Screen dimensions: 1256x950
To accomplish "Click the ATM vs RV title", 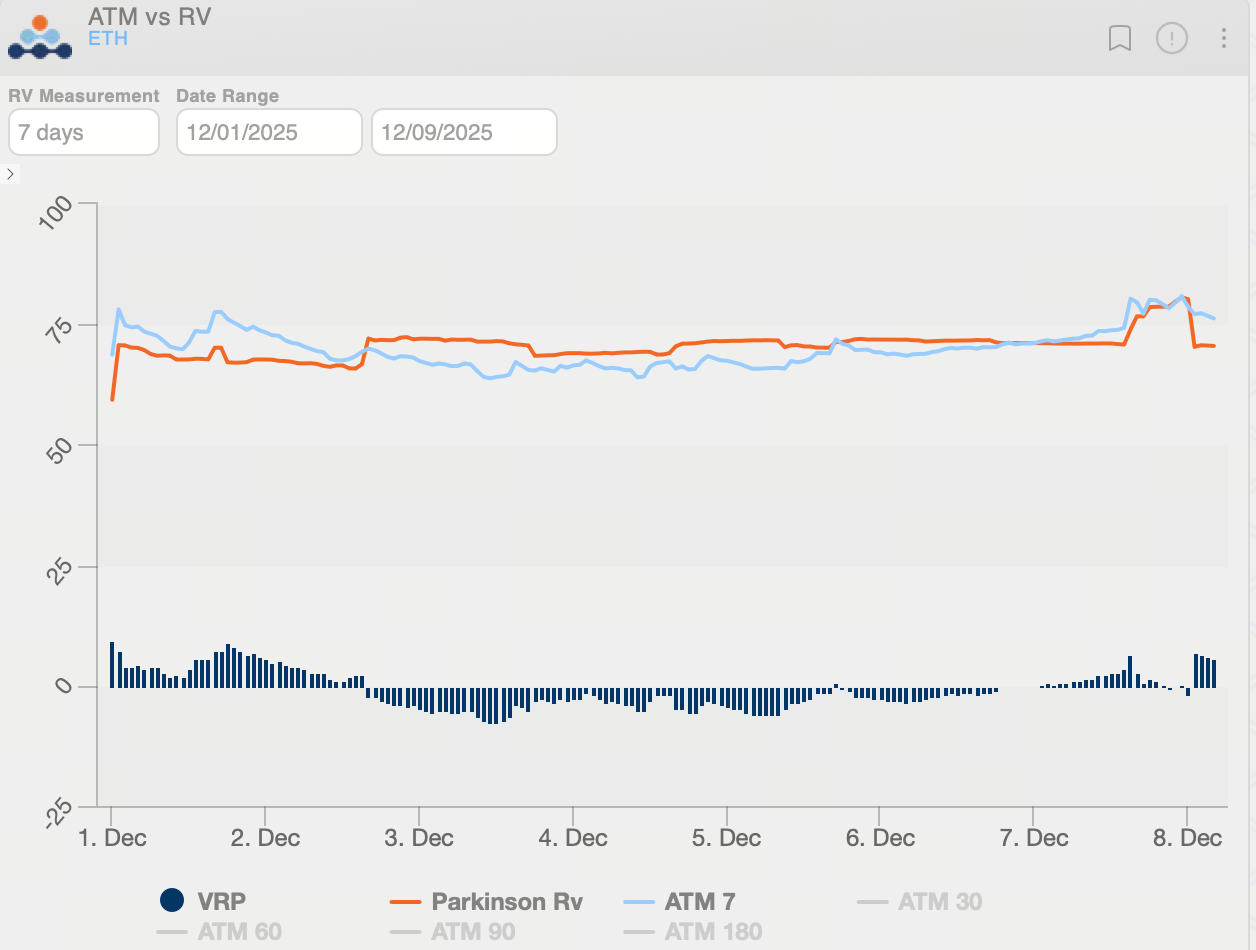I will 149,17.
